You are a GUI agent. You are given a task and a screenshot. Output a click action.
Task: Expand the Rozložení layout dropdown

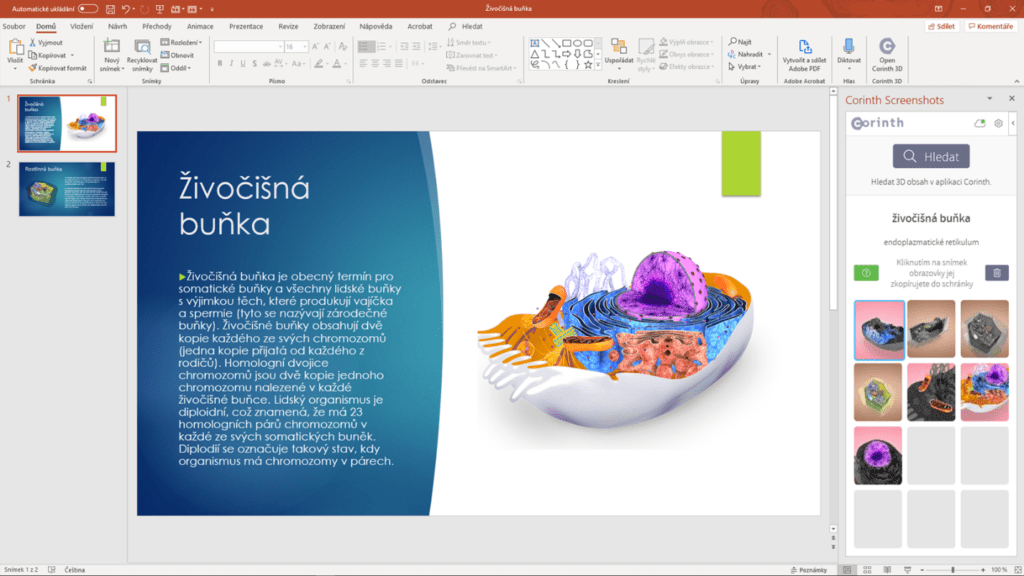tap(184, 43)
